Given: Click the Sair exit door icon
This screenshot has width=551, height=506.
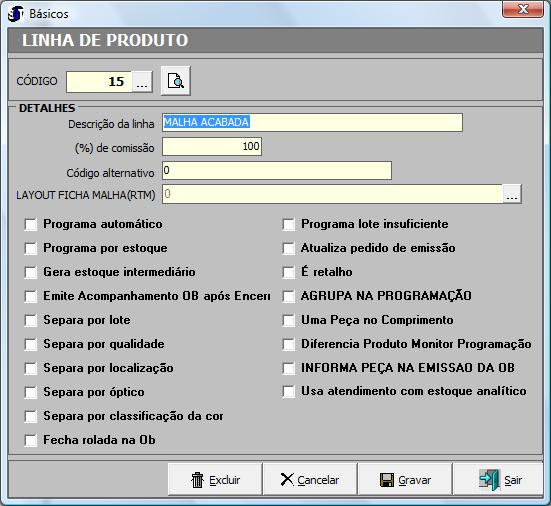Looking at the screenshot, I should coord(489,479).
